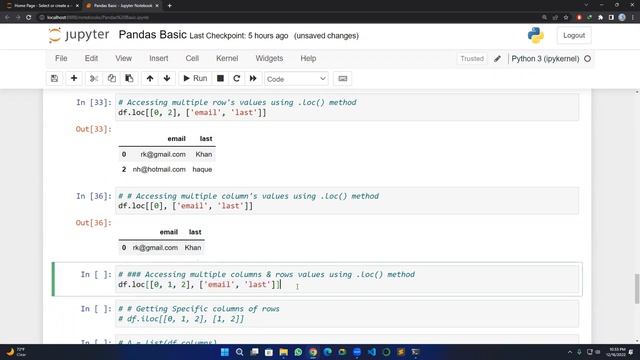This screenshot has height=360, width=640.
Task: Open a new browser tab
Action: (x=169, y=6)
